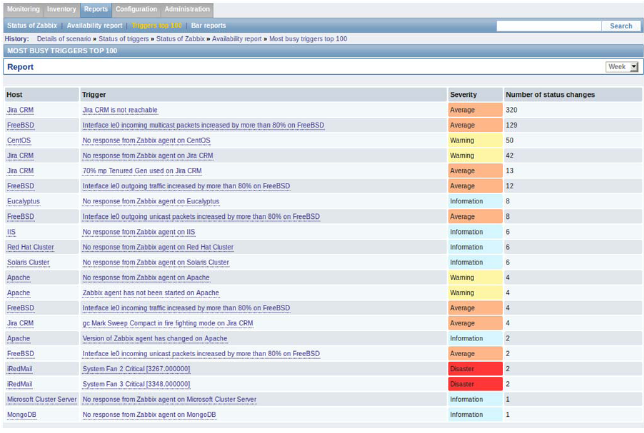Go to Status of Zabbix submenu
The width and height of the screenshot is (644, 433).
click(32, 25)
